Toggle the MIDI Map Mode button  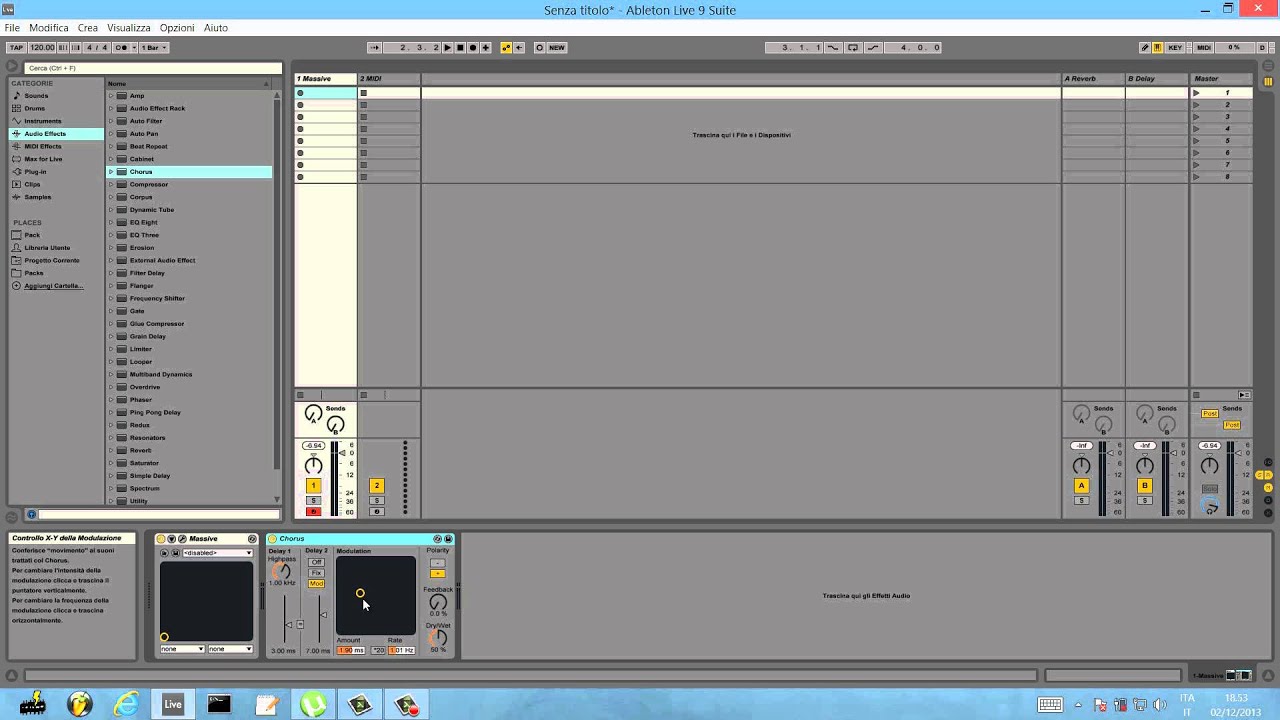pyautogui.click(x=1204, y=47)
